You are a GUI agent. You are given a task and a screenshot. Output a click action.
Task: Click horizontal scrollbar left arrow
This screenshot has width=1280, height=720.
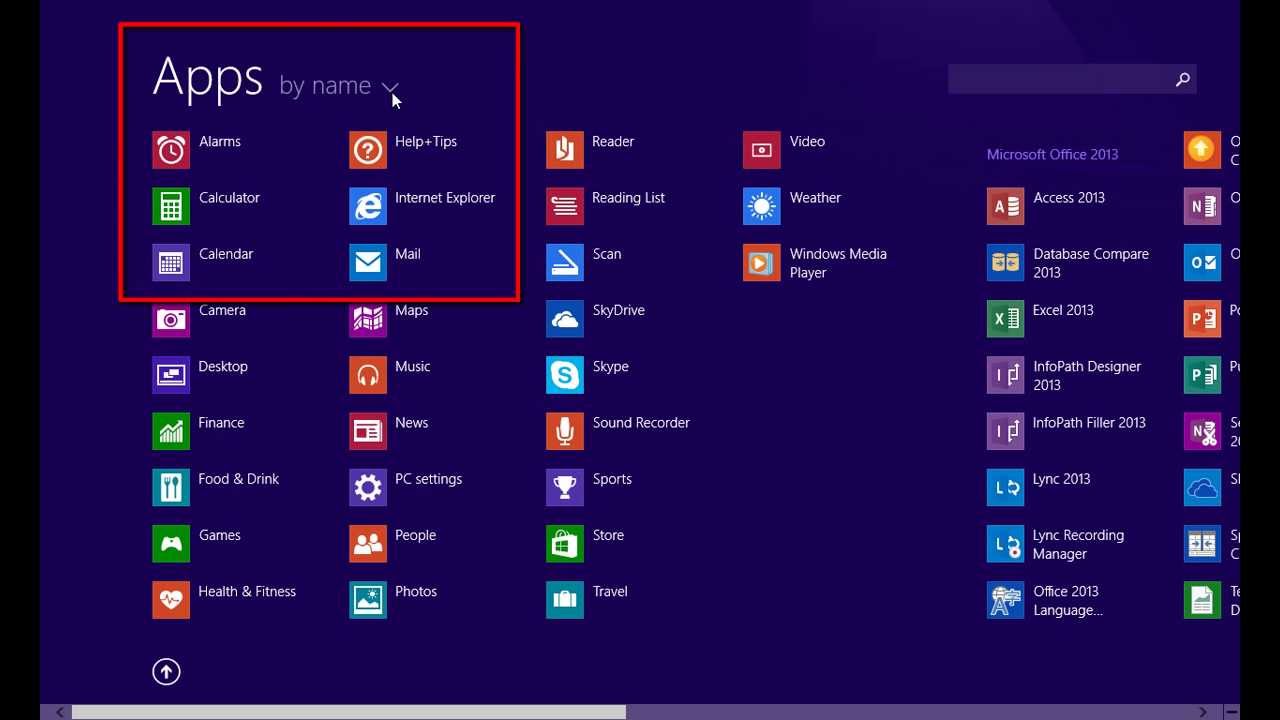pyautogui.click(x=59, y=712)
